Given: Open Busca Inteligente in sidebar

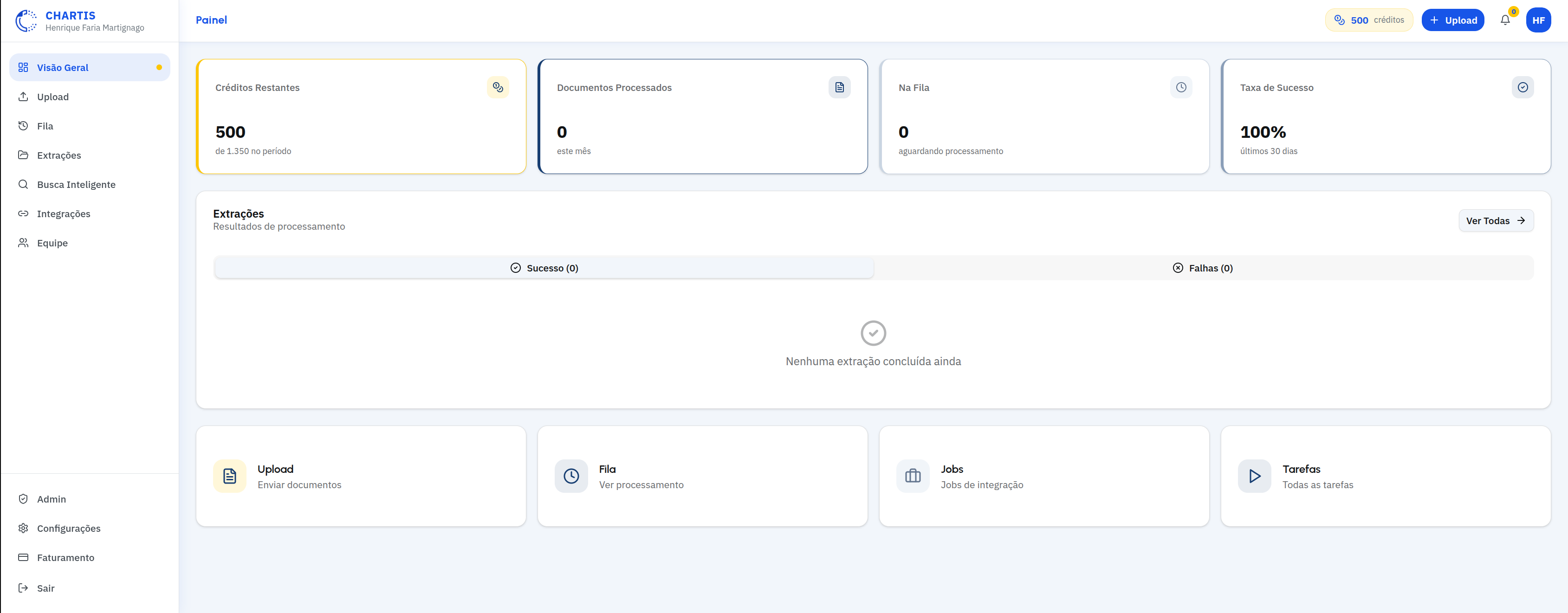Looking at the screenshot, I should tap(76, 184).
